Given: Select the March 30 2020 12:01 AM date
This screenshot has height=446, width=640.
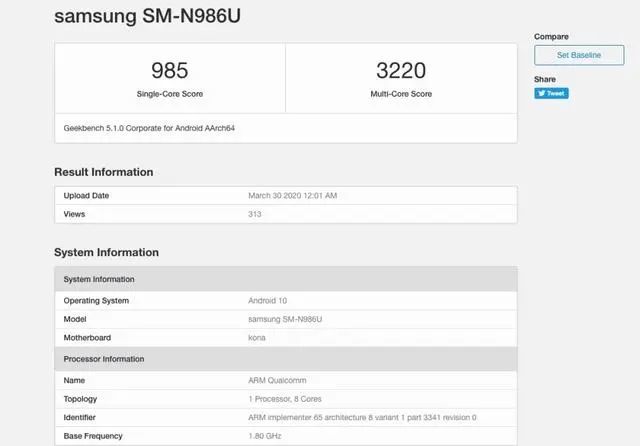Looking at the screenshot, I should 292,195.
